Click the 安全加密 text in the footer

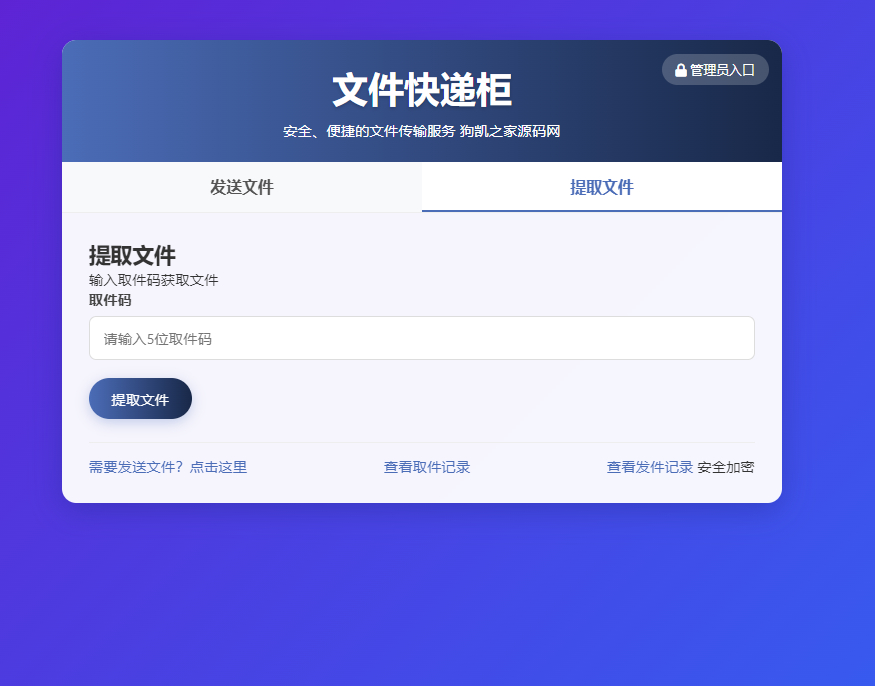[x=726, y=467]
